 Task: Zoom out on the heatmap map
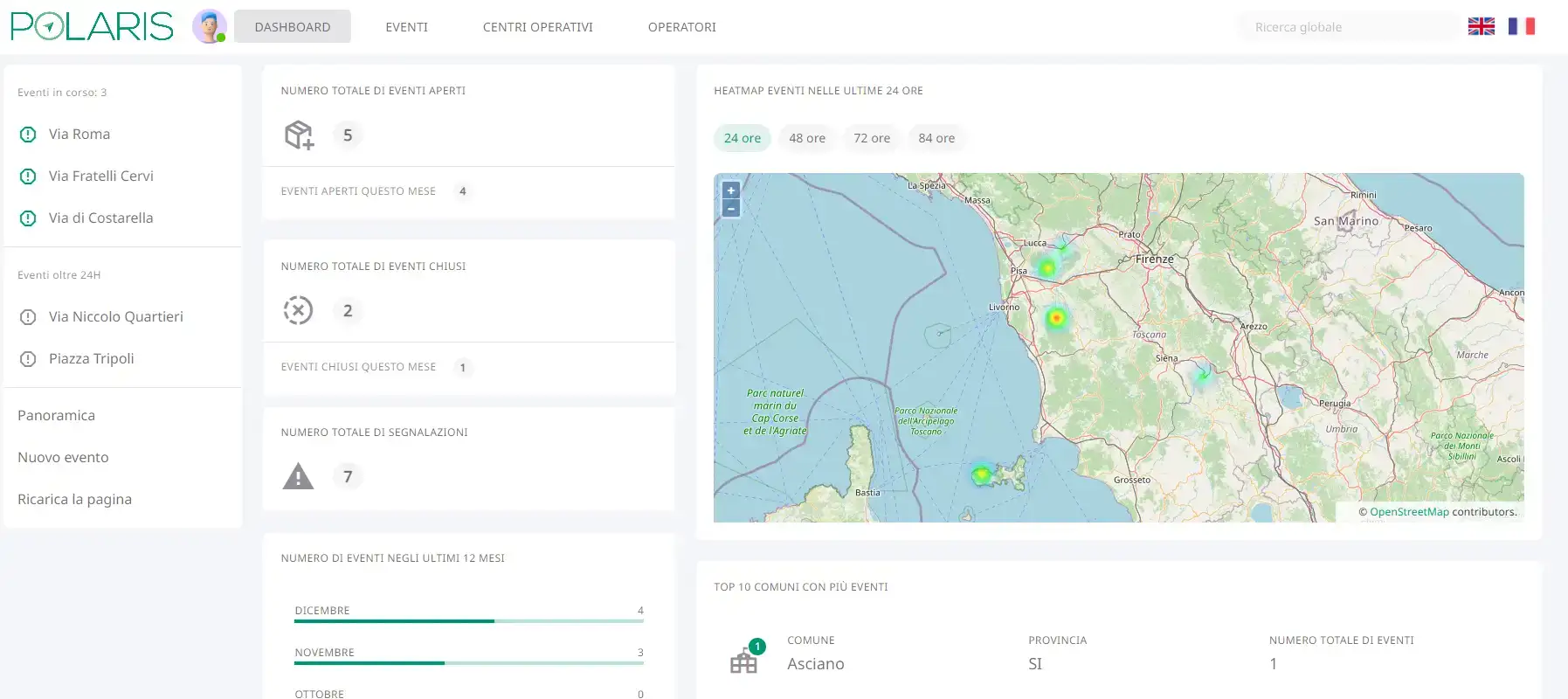(x=731, y=208)
